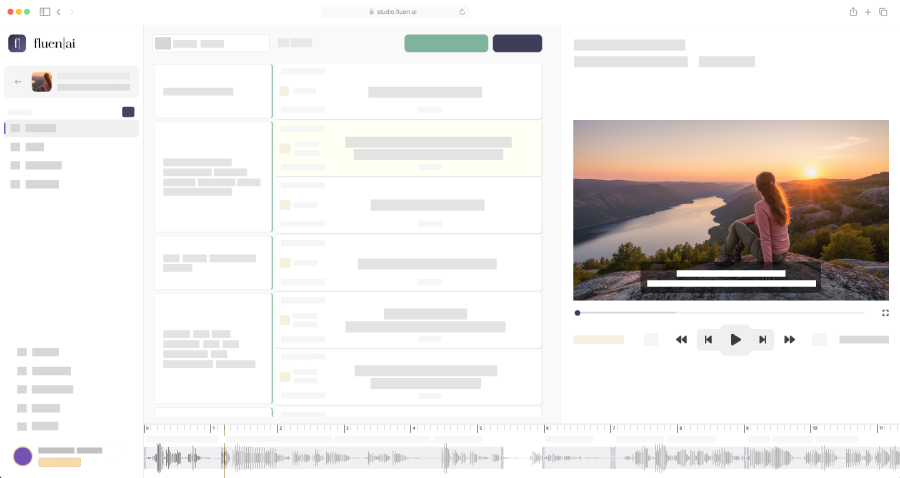Click timeline ruler mark 3
Screen dimensions: 900x478
click(x=346, y=428)
